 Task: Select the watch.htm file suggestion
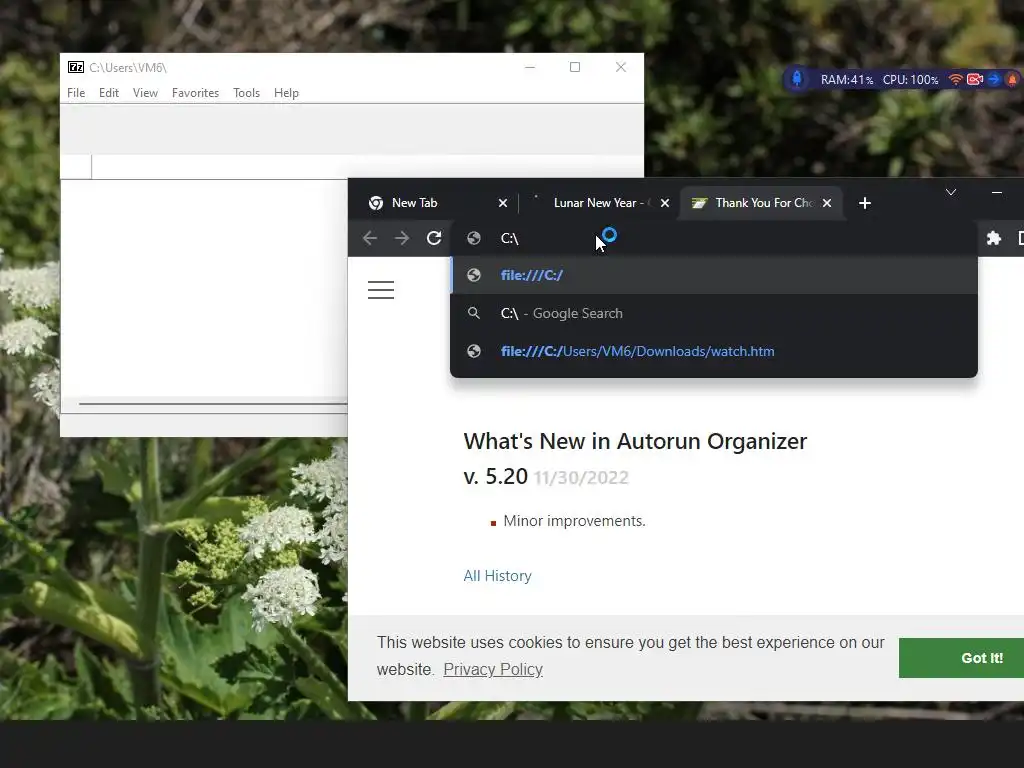(714, 351)
